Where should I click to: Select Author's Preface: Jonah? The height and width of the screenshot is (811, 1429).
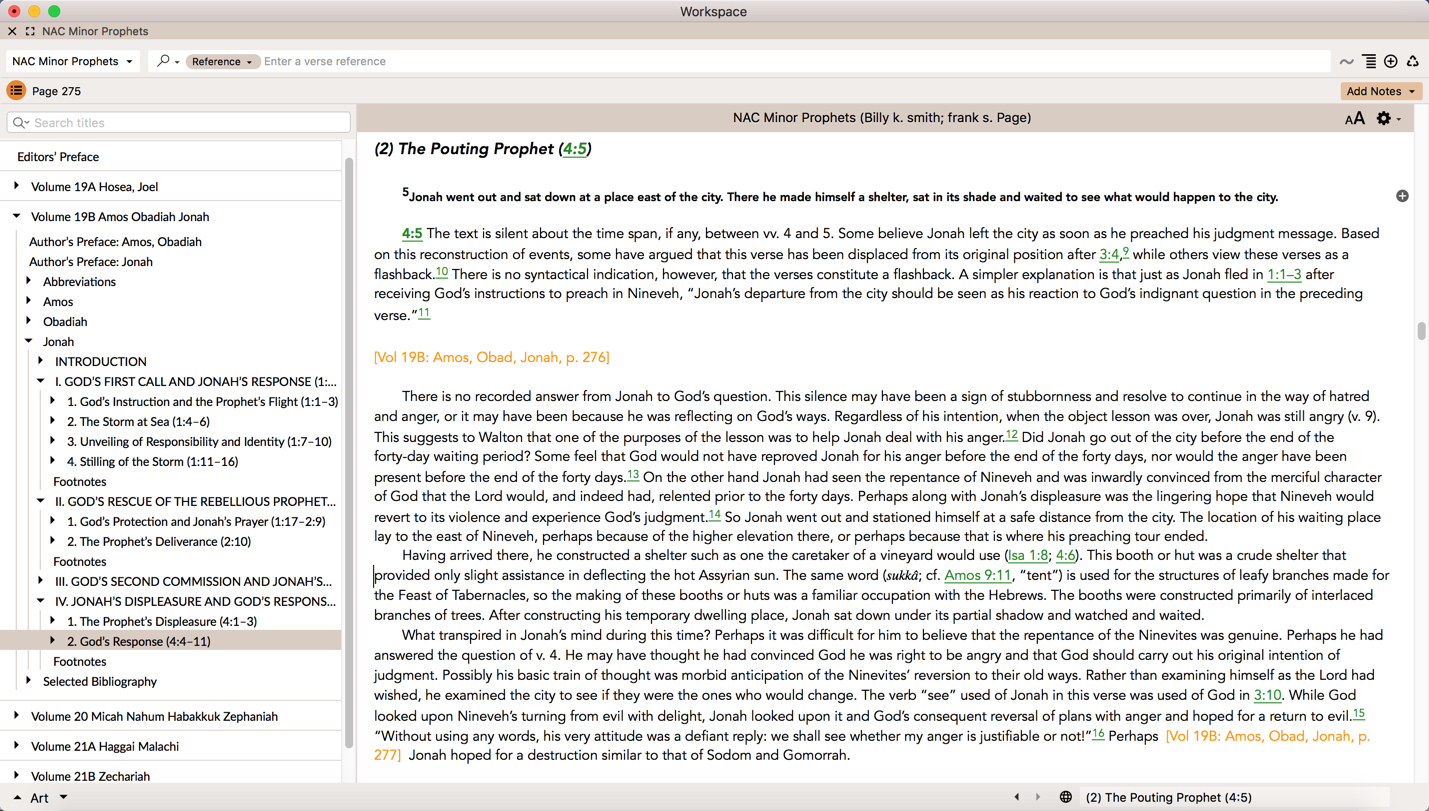coord(91,262)
